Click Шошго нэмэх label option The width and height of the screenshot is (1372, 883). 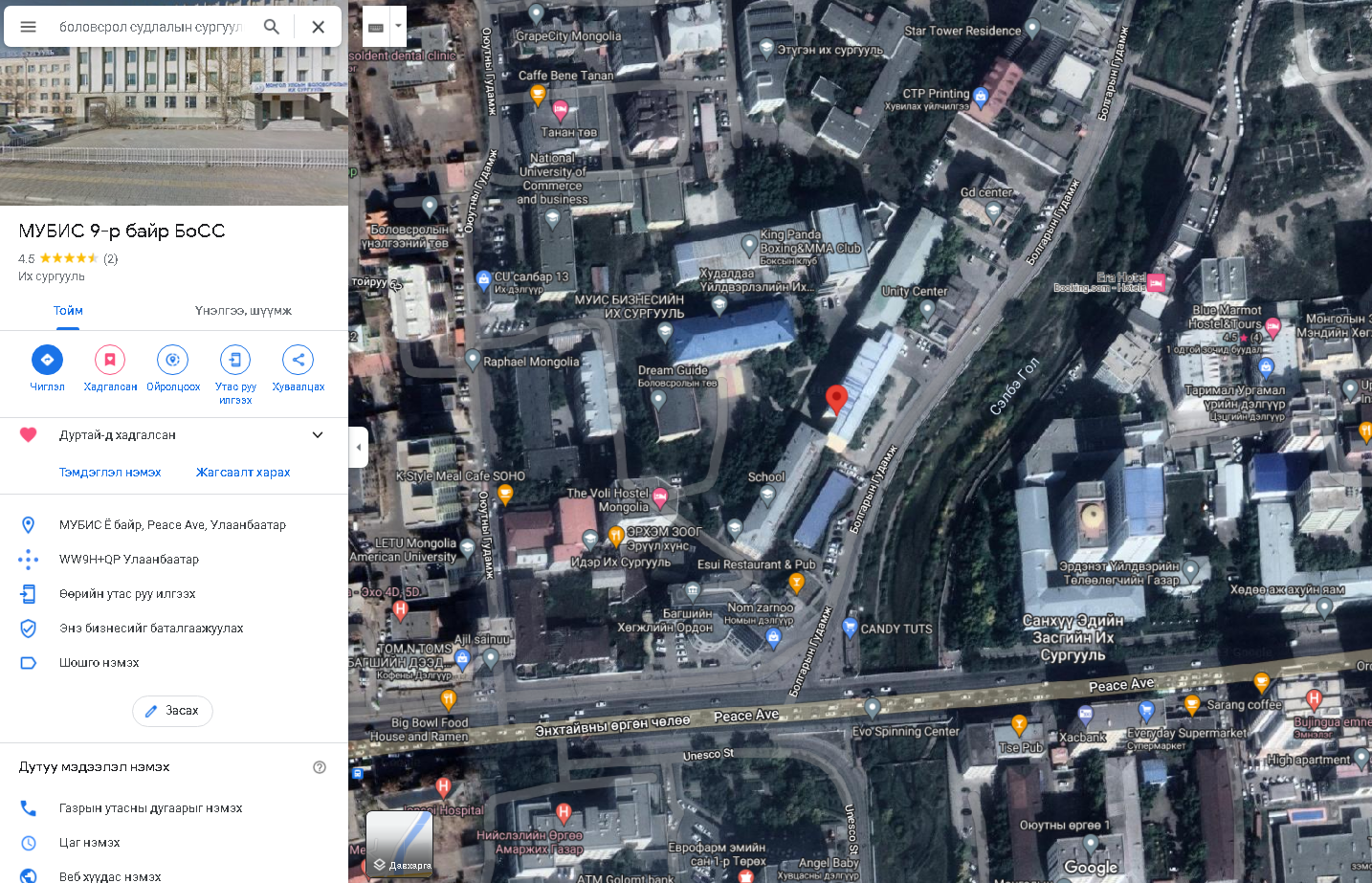(174, 663)
